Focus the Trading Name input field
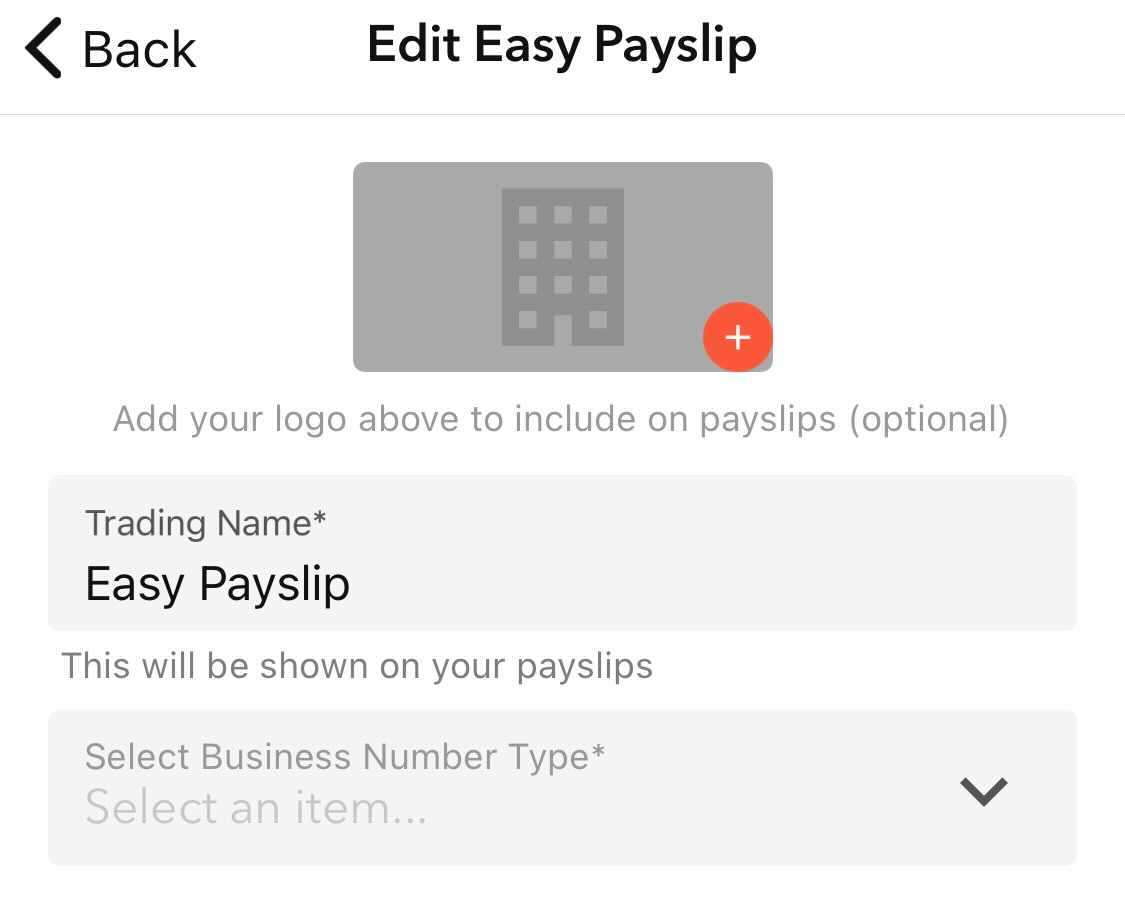This screenshot has width=1125, height=913. point(562,553)
